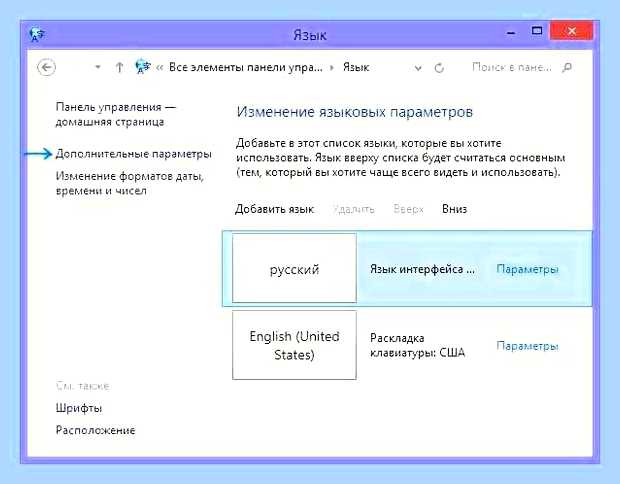Click the 'Удалить' button

tap(353, 209)
